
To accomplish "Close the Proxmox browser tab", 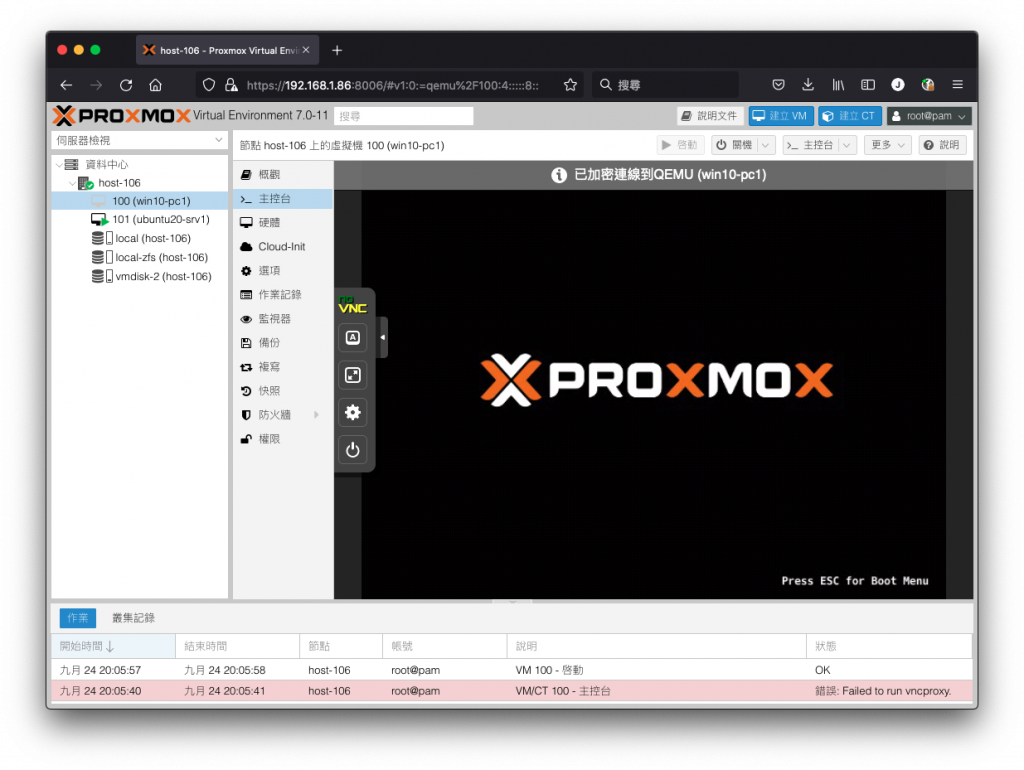I will pos(306,50).
